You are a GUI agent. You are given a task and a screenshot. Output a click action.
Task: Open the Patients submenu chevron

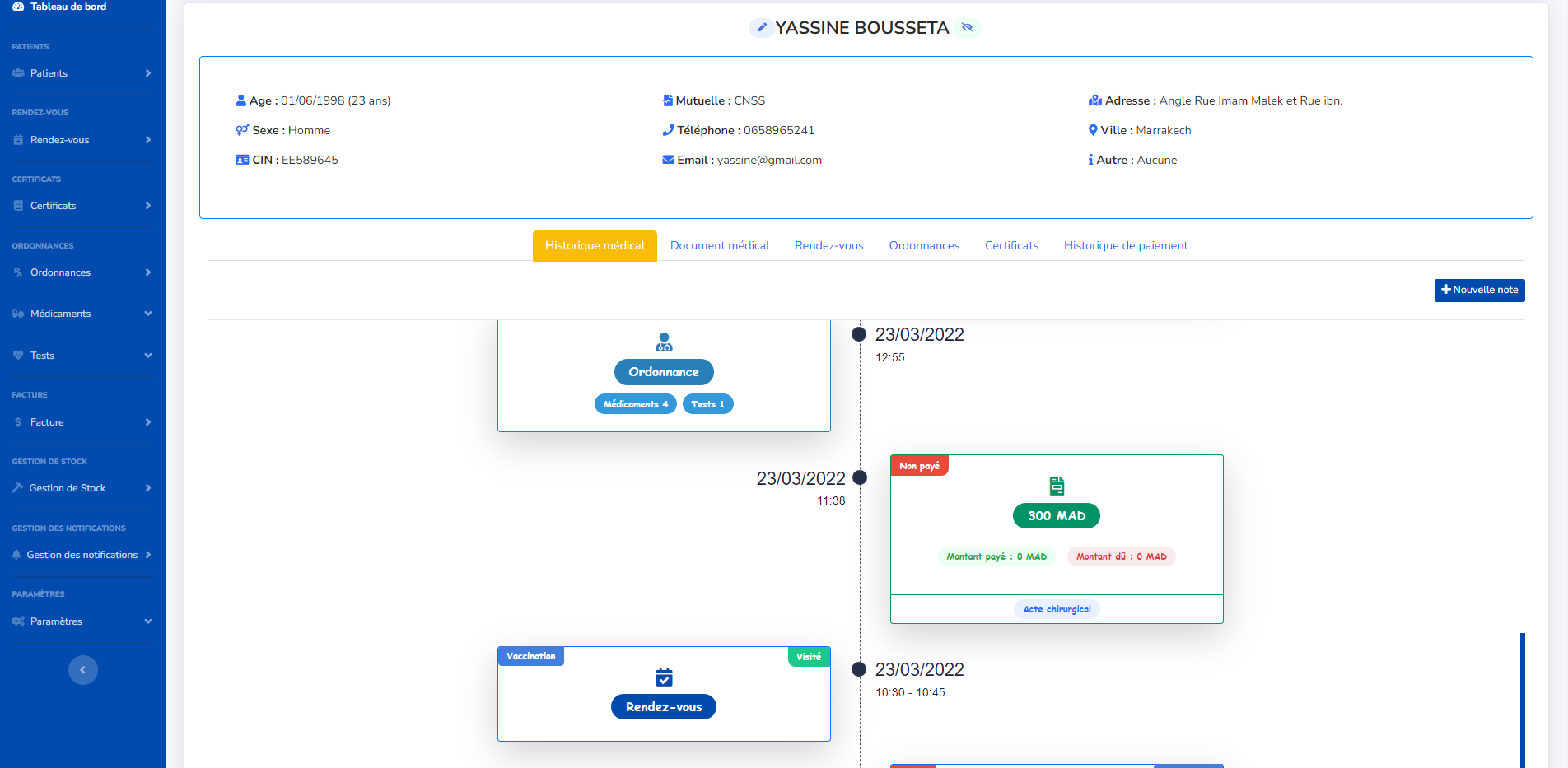[x=148, y=73]
